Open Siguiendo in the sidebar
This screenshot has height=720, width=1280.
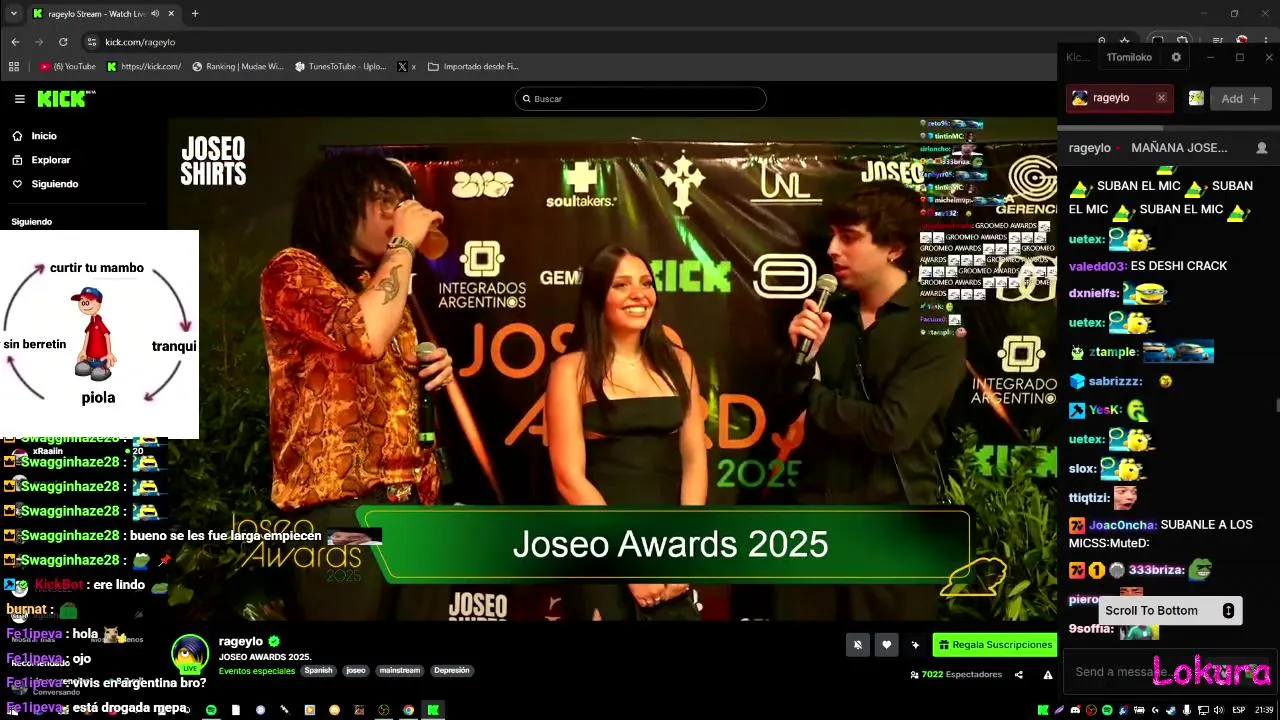(54, 184)
